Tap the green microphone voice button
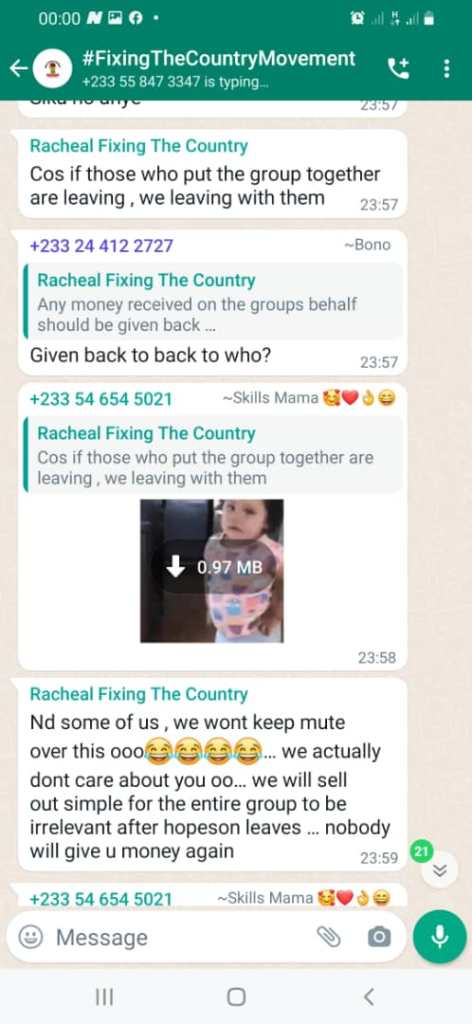Image resolution: width=472 pixels, height=1024 pixels. [439, 937]
